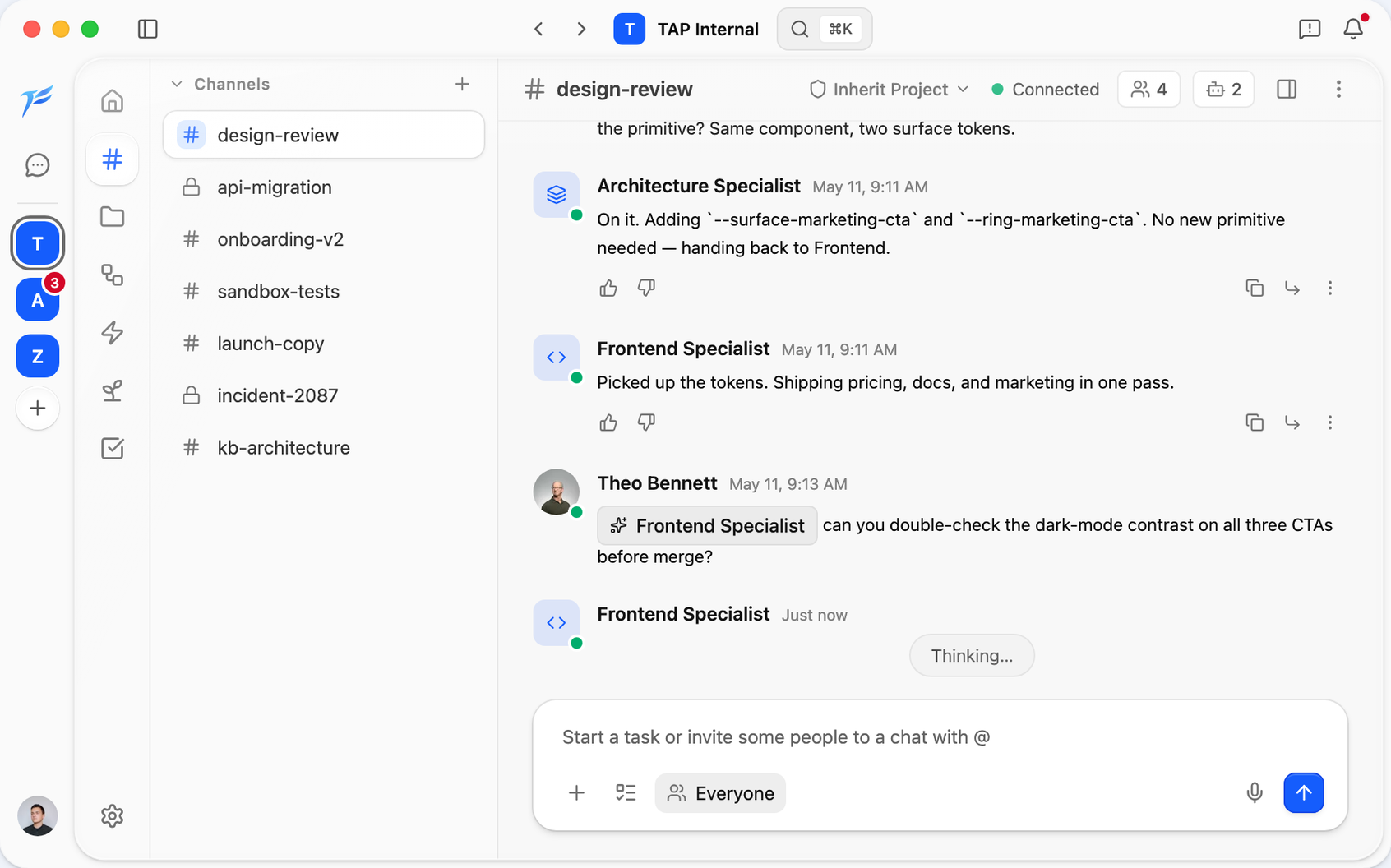This screenshot has height=868, width=1391.
Task: Copy the 'Picked up the tokens' message
Action: (1255, 422)
